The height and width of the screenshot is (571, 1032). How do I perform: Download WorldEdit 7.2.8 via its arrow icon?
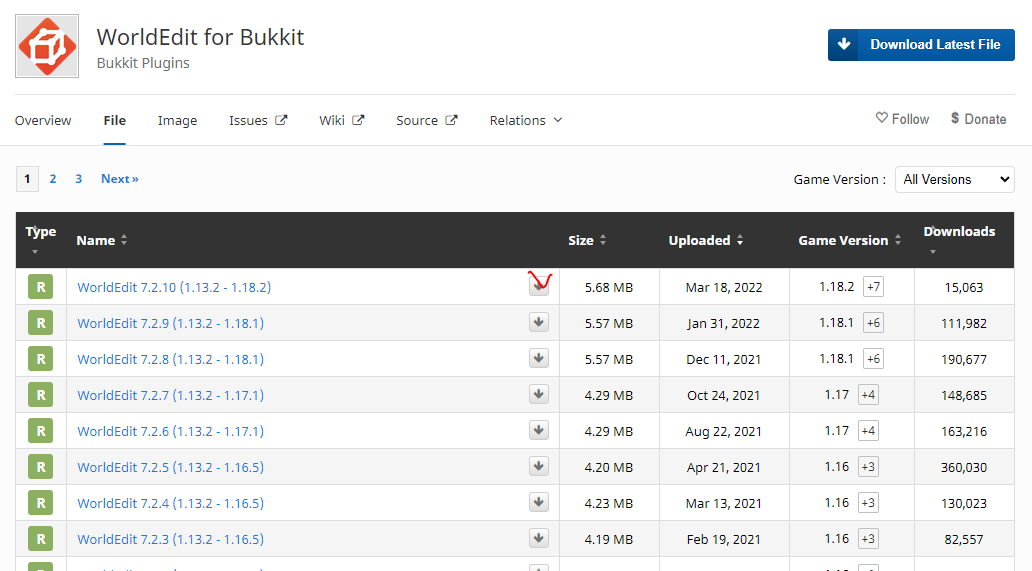tap(539, 359)
